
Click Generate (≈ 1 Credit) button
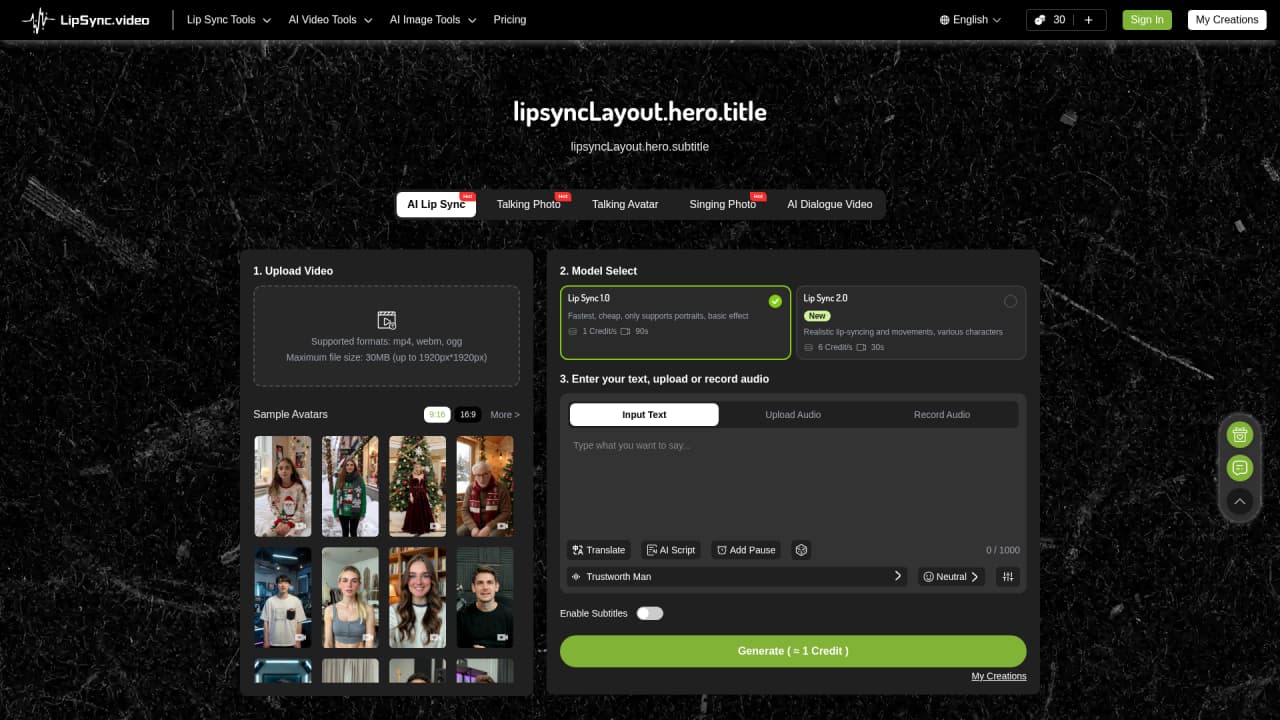[793, 651]
